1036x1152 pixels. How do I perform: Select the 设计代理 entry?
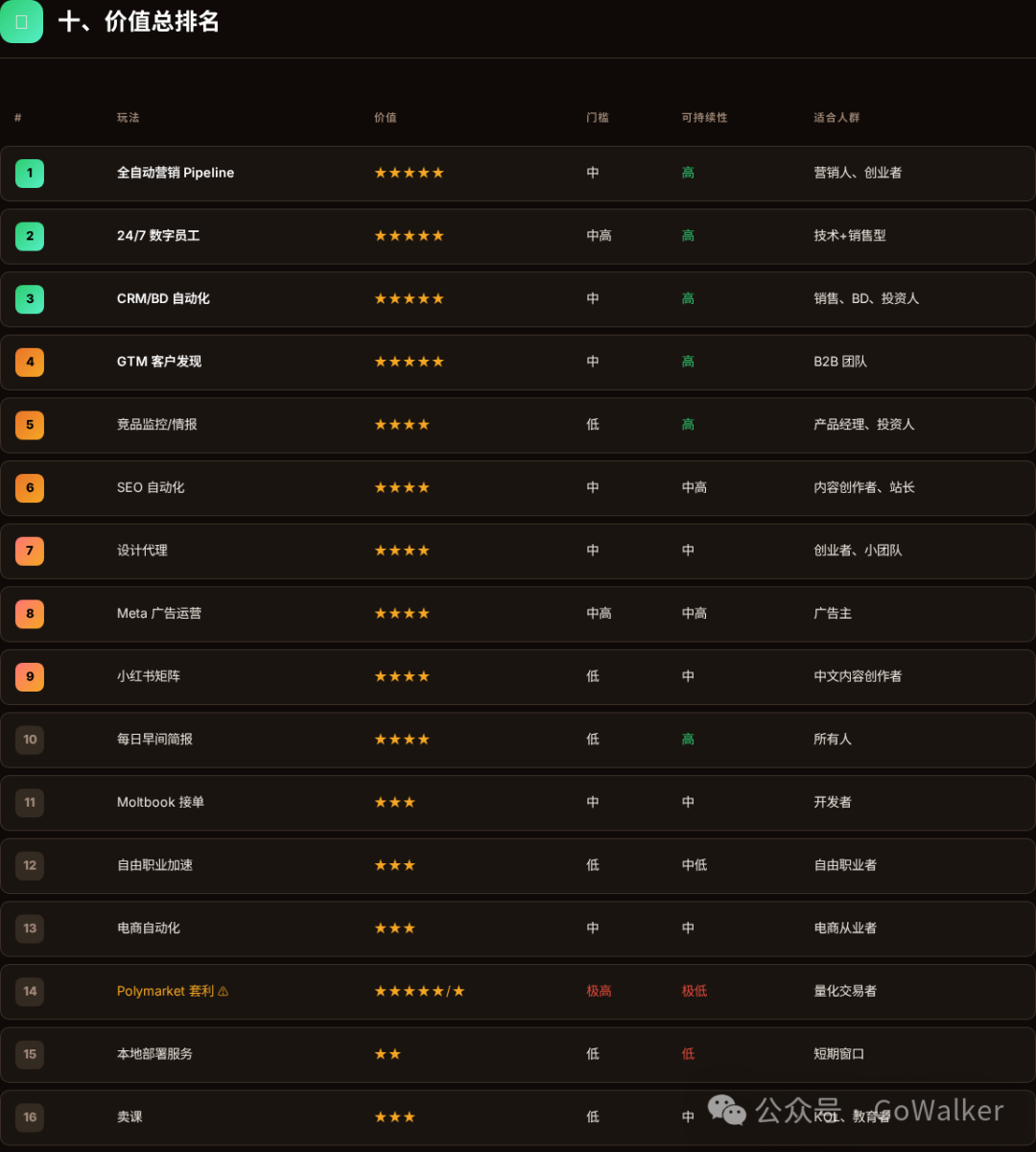(x=142, y=551)
